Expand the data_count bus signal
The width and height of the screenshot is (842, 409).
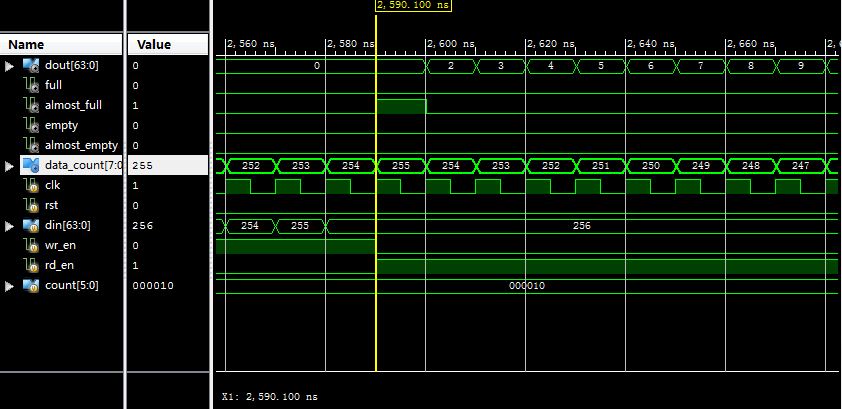[9, 166]
